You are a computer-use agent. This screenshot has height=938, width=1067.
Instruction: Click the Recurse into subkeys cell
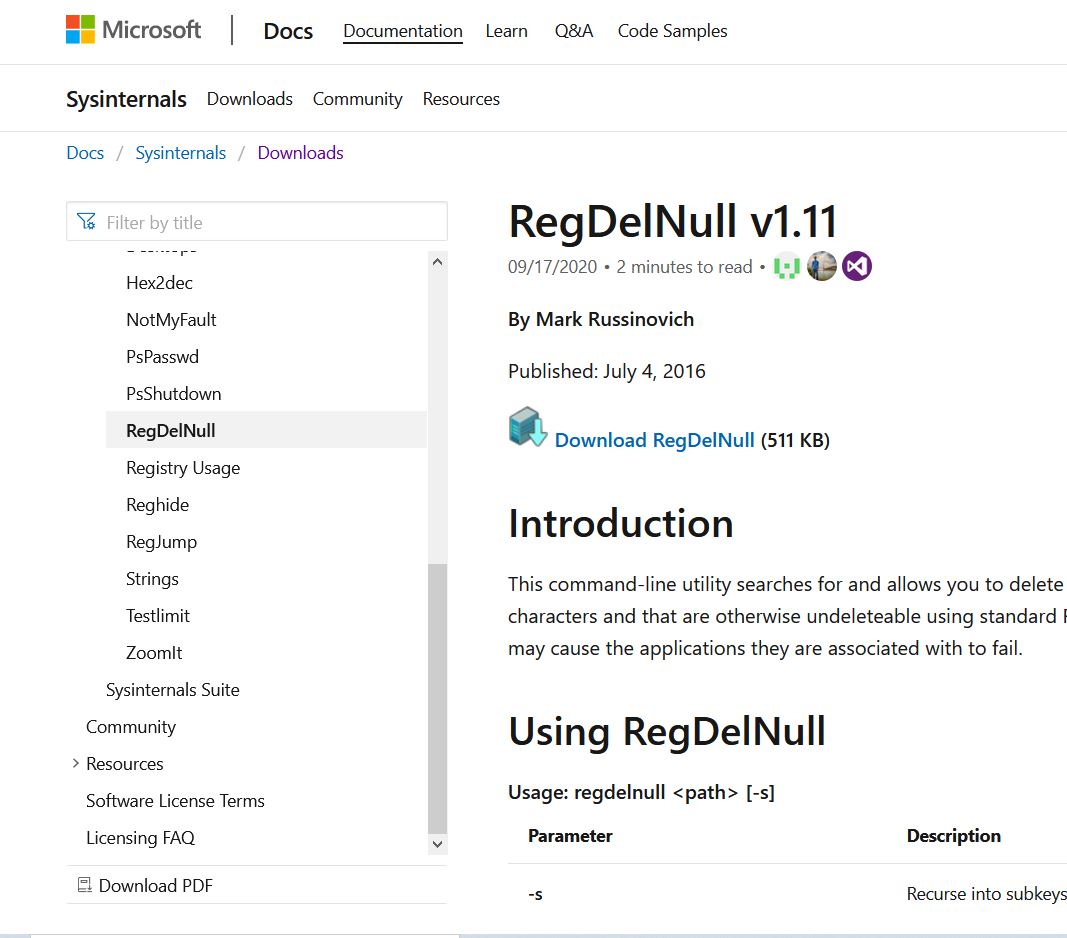pyautogui.click(x=986, y=894)
